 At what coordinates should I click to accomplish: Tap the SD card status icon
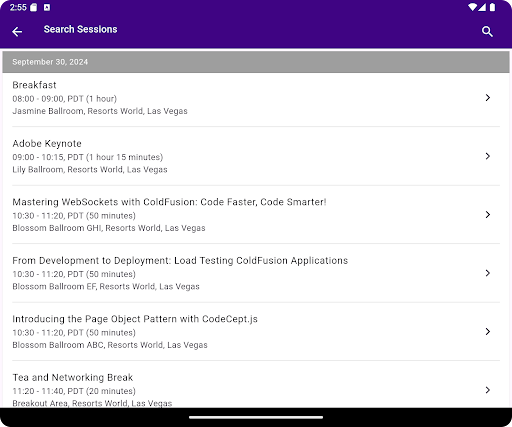click(34, 7)
